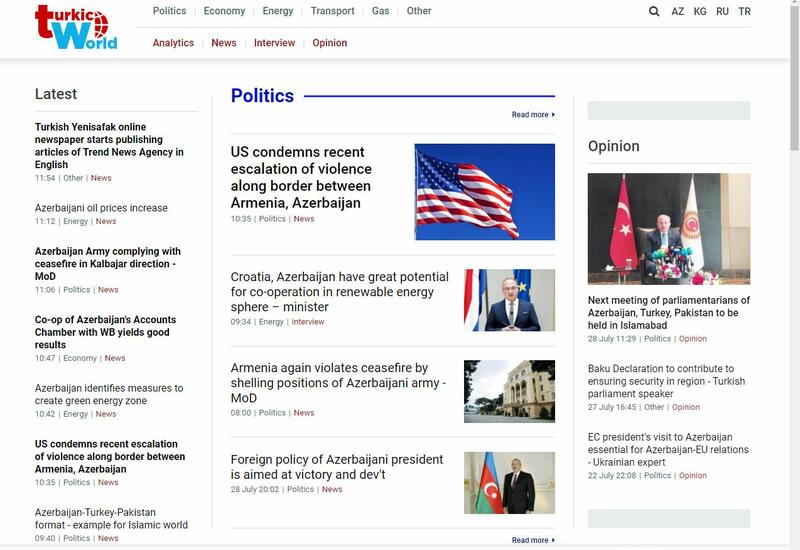Open the search magnifier icon
Screen dimensions: 800x550
tap(654, 11)
